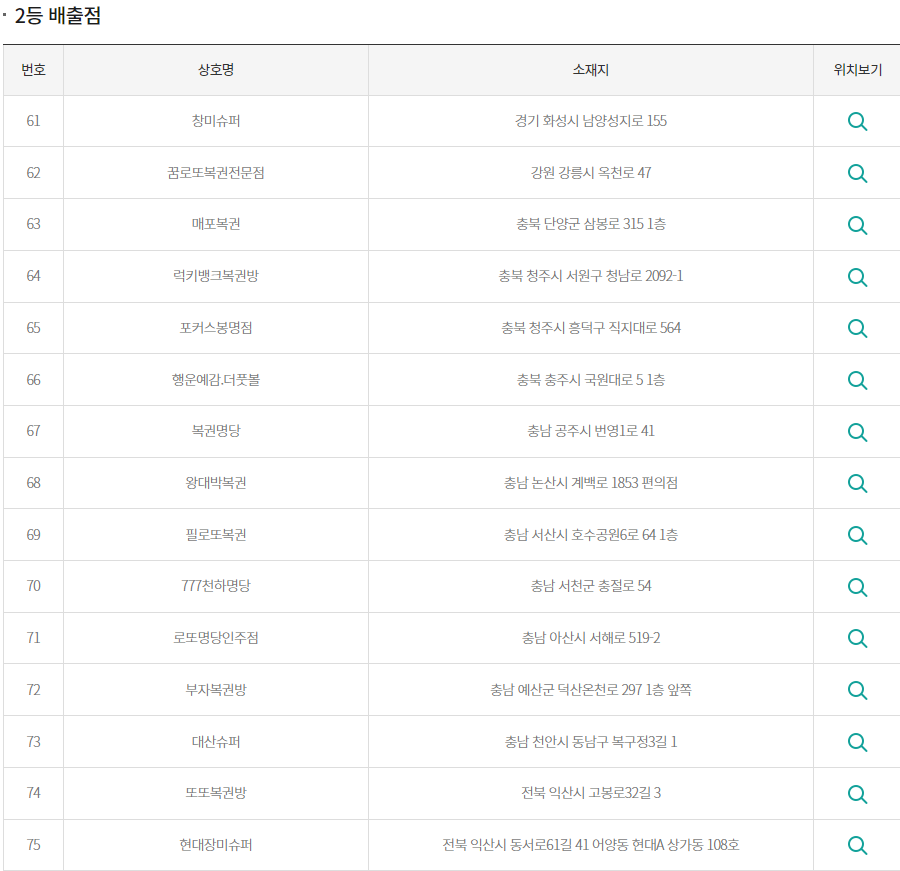Click magnifier icon for 777천하명당
This screenshot has width=900, height=871.
857,586
